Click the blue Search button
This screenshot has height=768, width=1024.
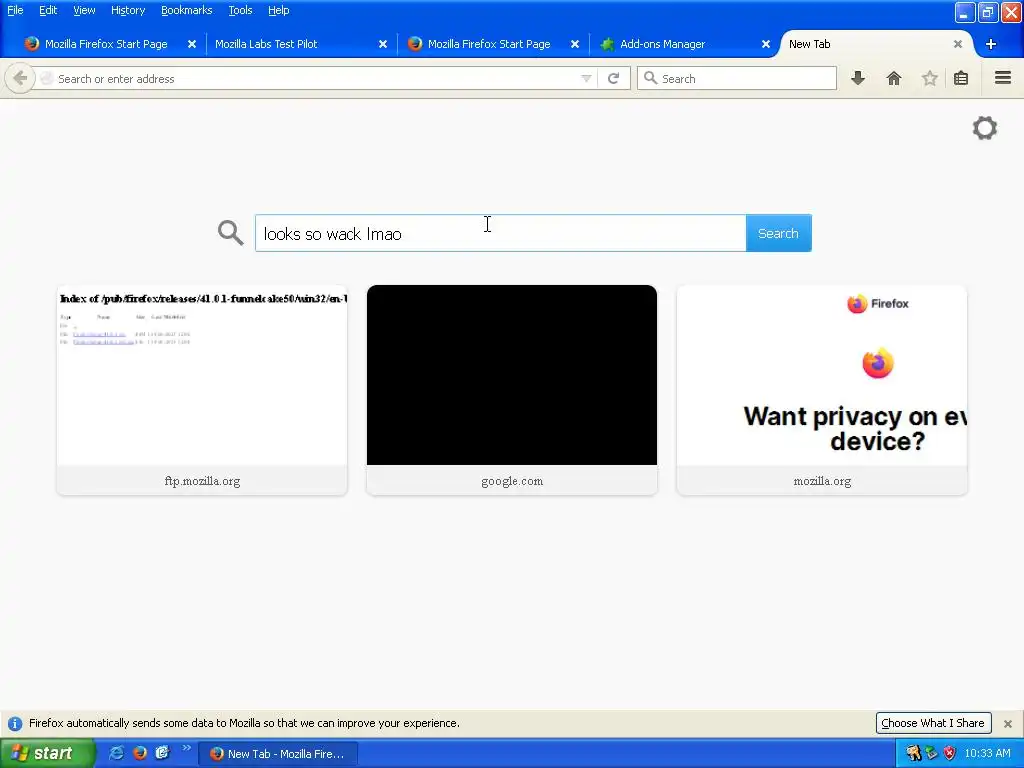tap(778, 233)
